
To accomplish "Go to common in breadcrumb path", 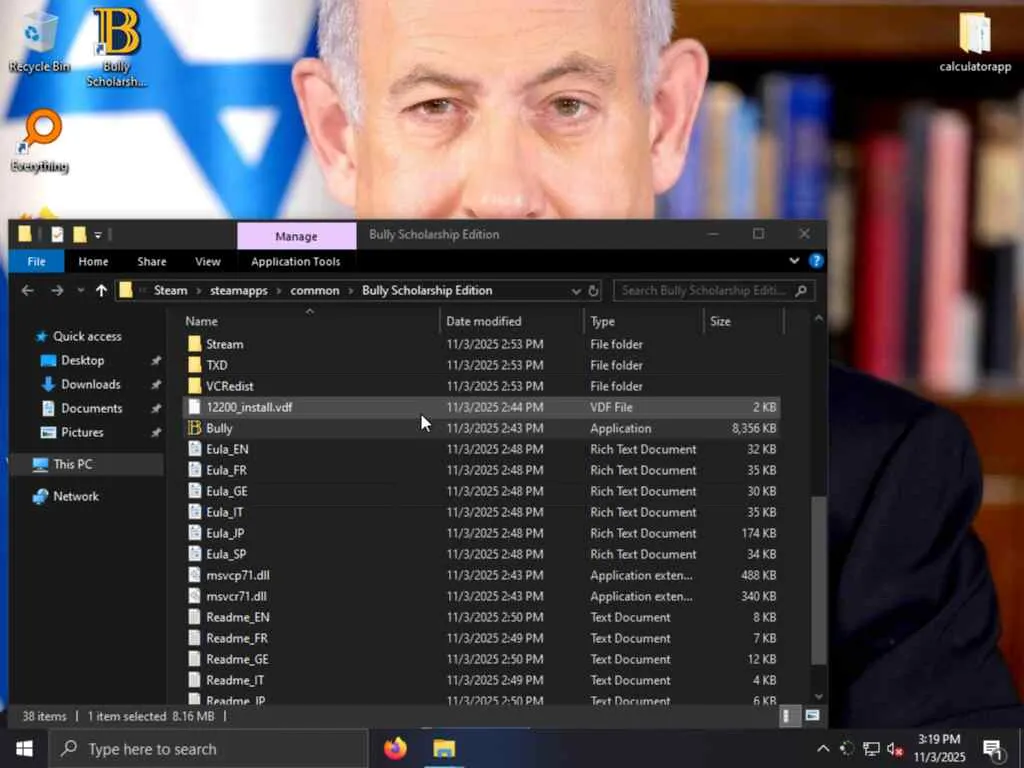I will pyautogui.click(x=315, y=291).
